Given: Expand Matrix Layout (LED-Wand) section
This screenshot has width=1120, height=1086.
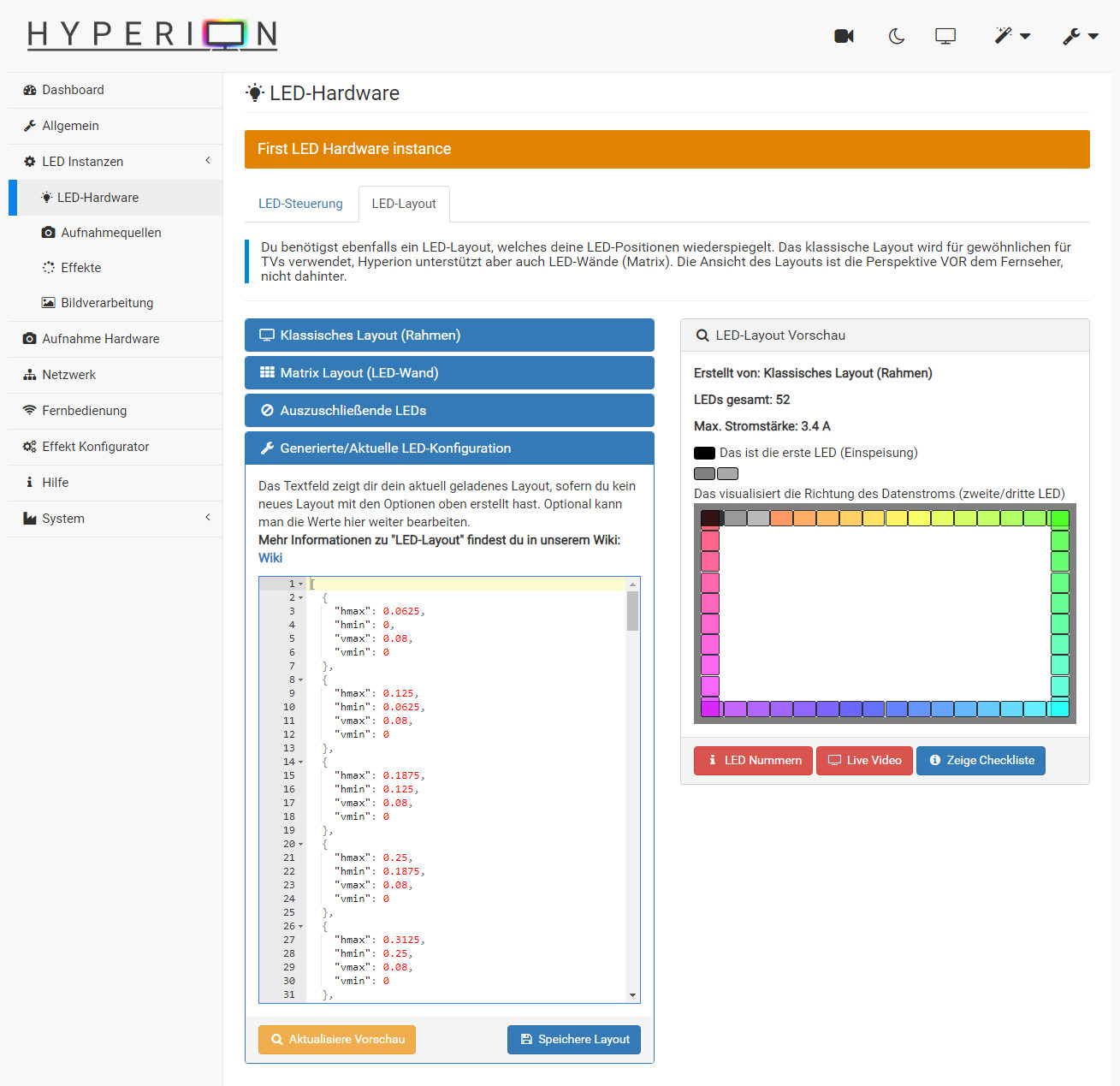Looking at the screenshot, I should coord(449,373).
